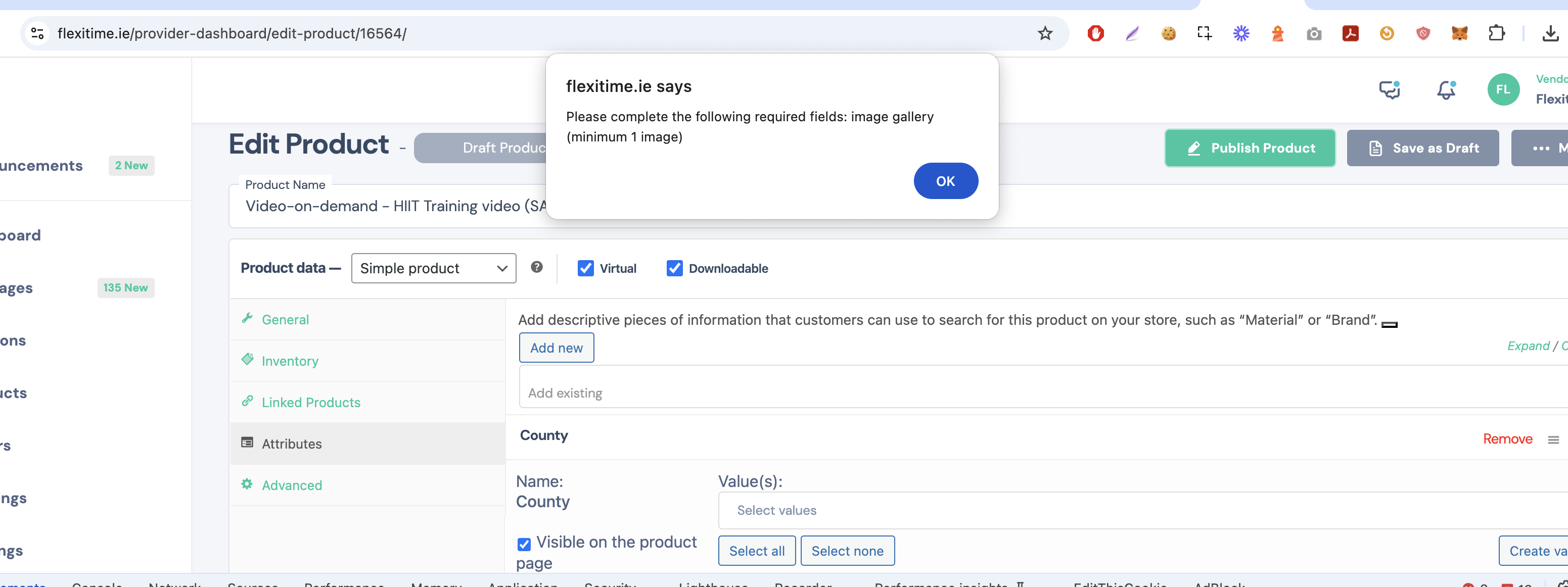Viewport: 1568px width, 587px height.
Task: Open the chat messages icon in header
Action: [1389, 90]
